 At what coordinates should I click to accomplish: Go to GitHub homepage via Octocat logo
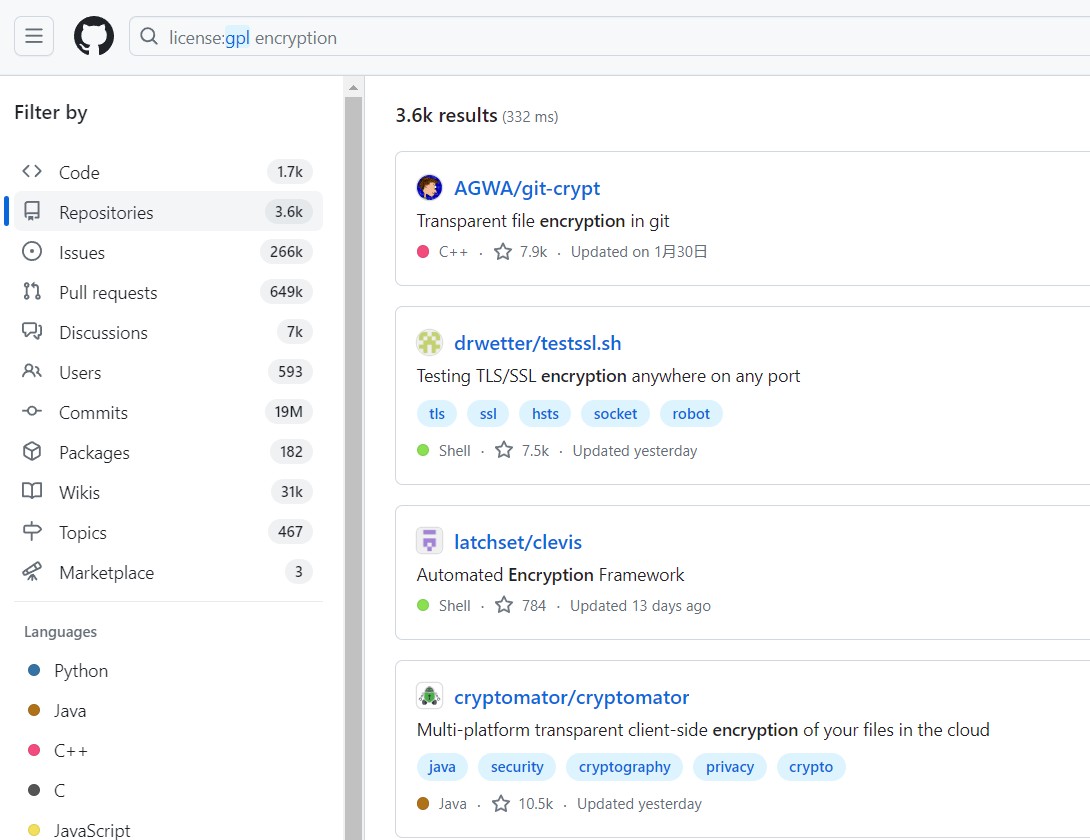pos(94,36)
